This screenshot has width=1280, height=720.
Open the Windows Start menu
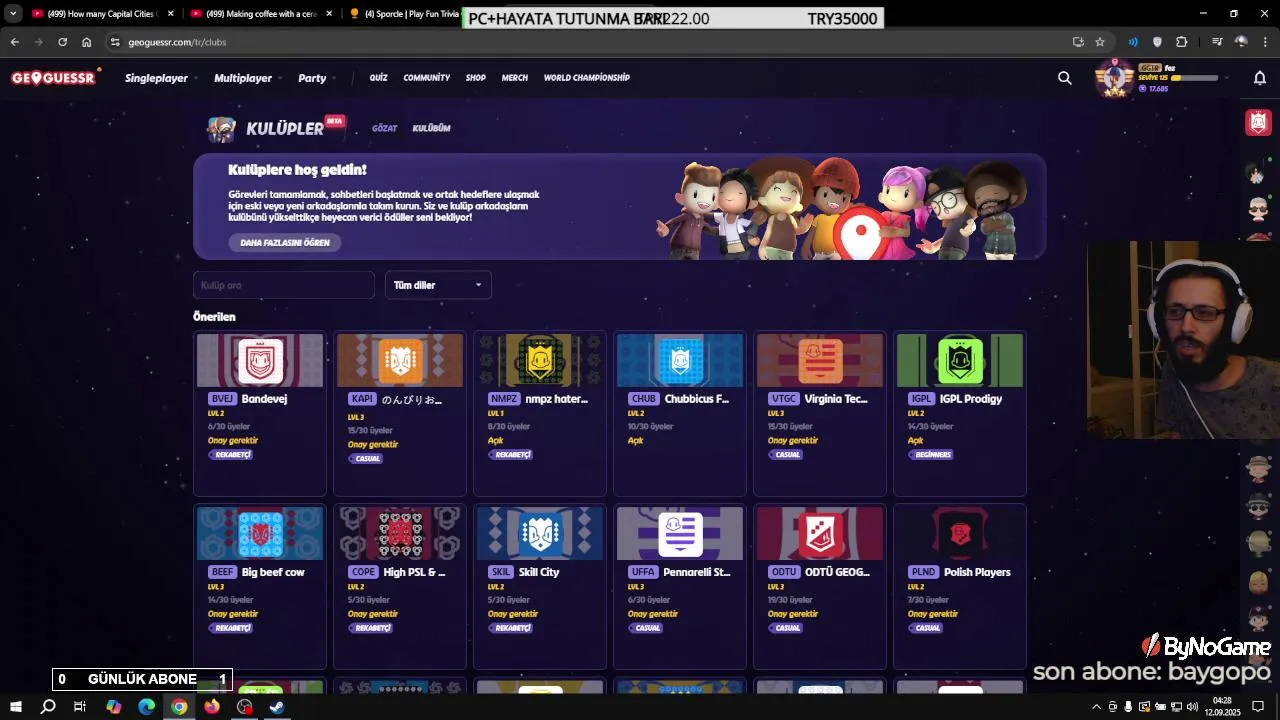pos(16,707)
